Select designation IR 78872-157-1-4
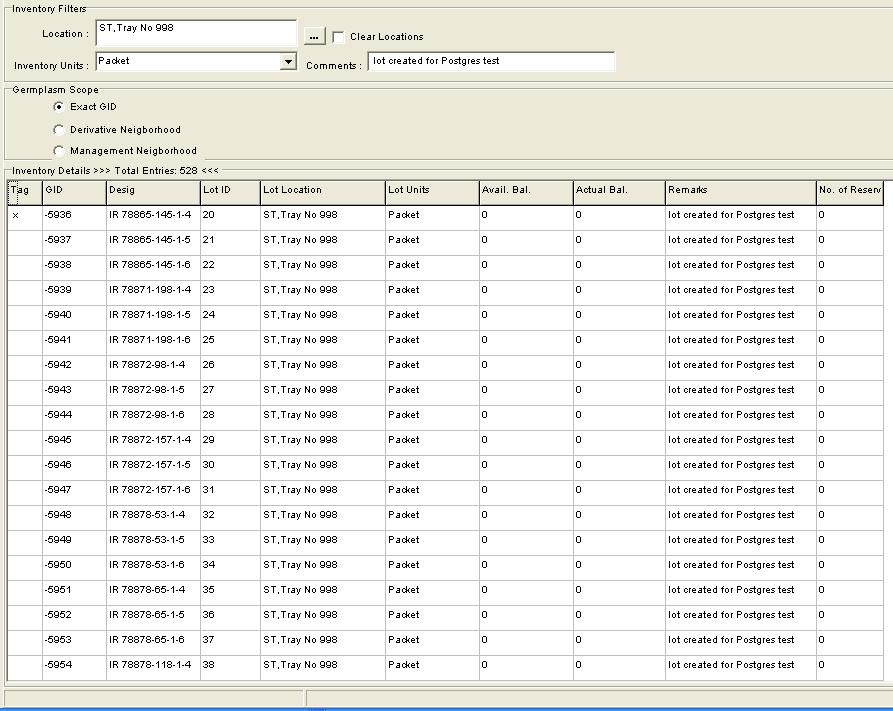893x711 pixels. 154,443
